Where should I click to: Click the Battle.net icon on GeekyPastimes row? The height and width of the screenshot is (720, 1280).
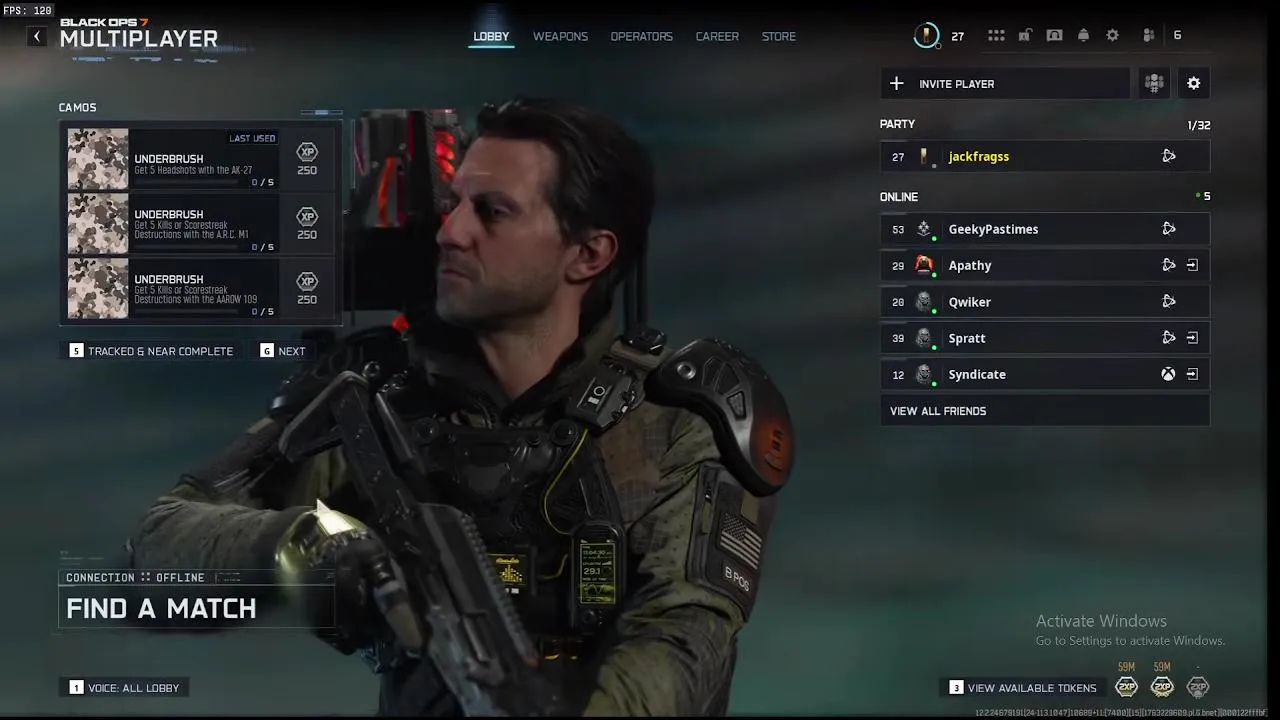coord(1168,229)
